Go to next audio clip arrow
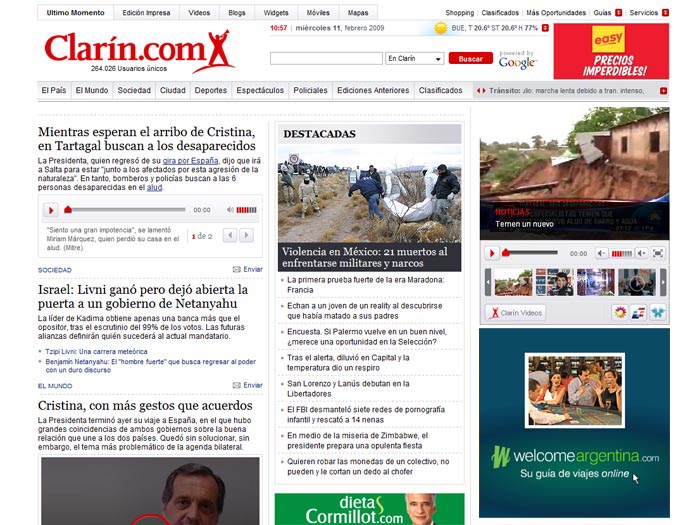The height and width of the screenshot is (525, 700). tap(248, 236)
